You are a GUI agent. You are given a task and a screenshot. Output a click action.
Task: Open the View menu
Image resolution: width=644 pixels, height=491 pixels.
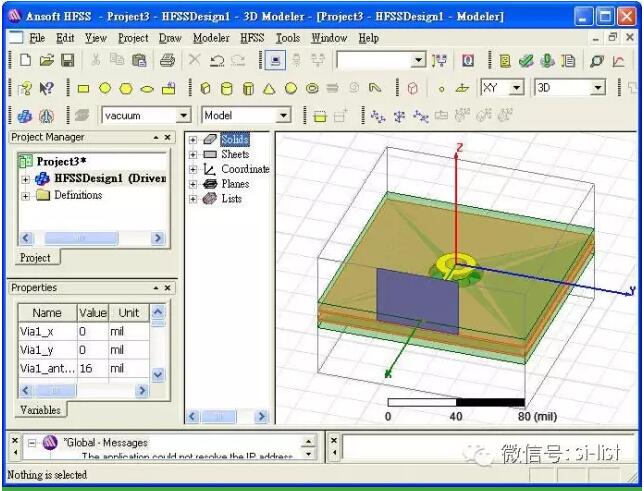point(96,38)
